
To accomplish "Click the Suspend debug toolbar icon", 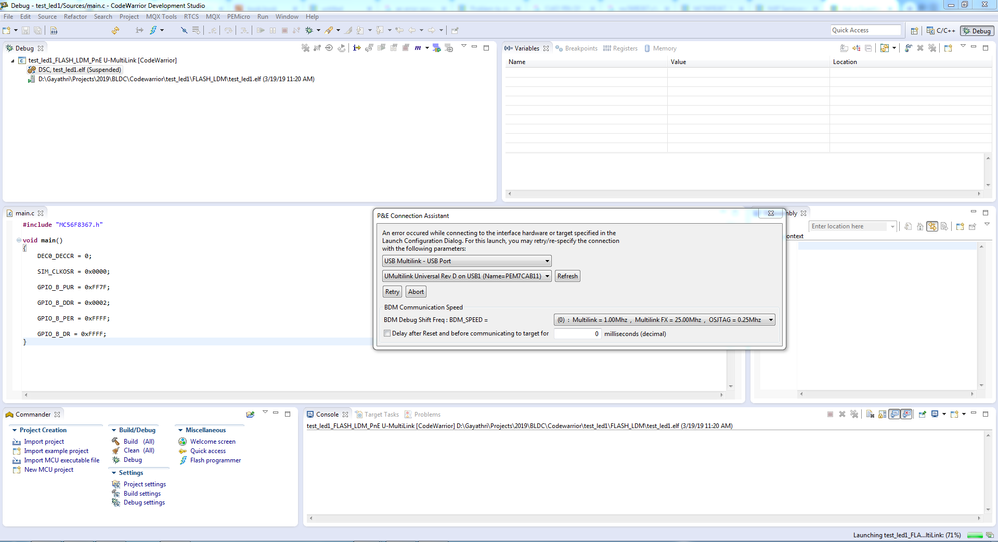I will click(272, 31).
